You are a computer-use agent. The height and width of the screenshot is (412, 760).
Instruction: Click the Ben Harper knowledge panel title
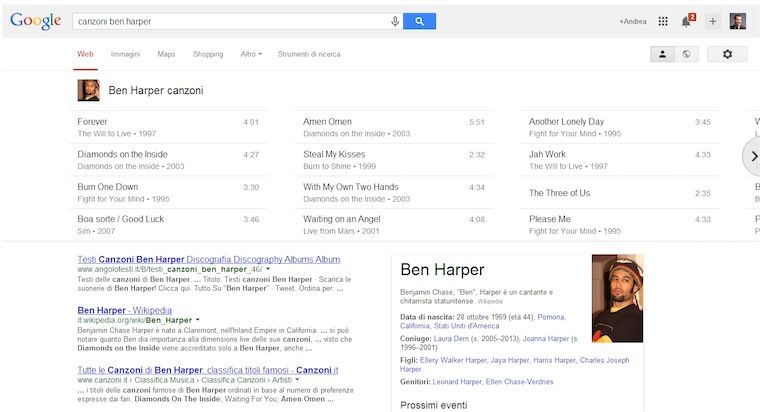pyautogui.click(x=442, y=269)
